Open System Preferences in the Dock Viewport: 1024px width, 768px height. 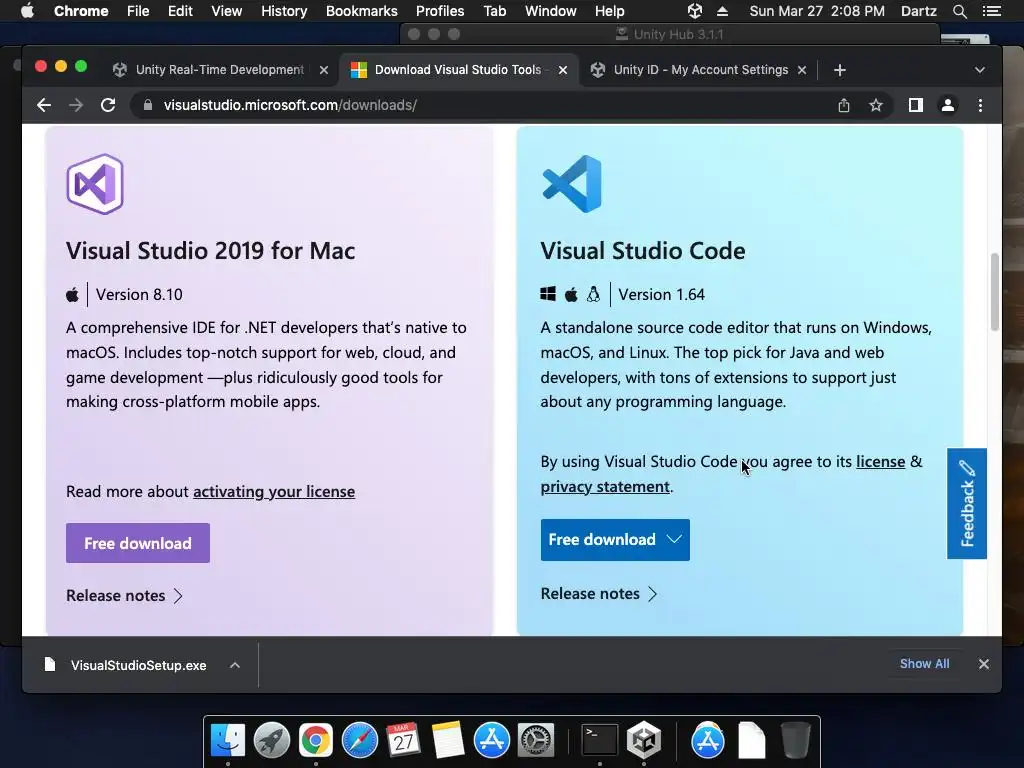[x=536, y=741]
